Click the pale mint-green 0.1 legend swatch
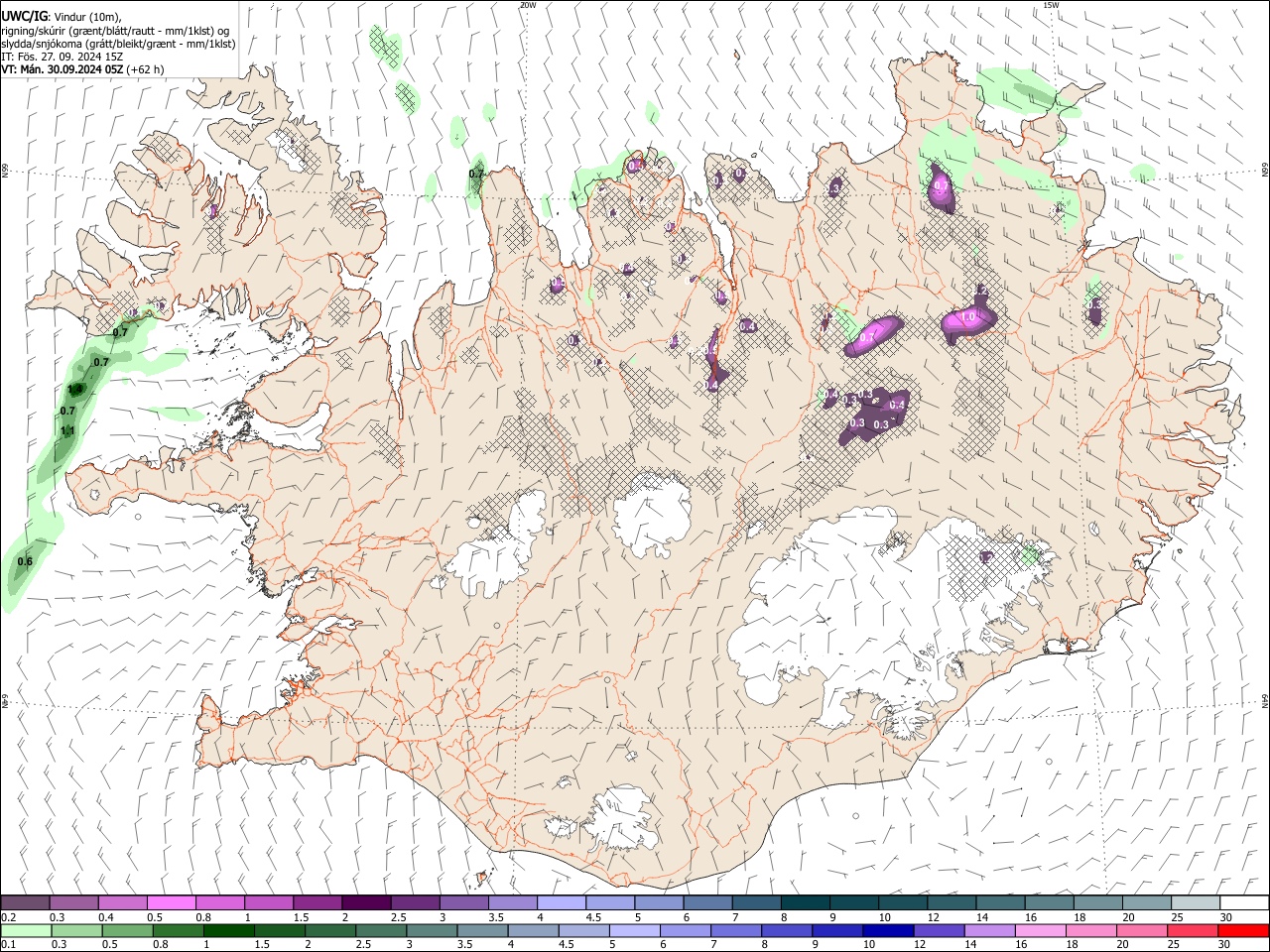Image resolution: width=1270 pixels, height=952 pixels. [26, 930]
